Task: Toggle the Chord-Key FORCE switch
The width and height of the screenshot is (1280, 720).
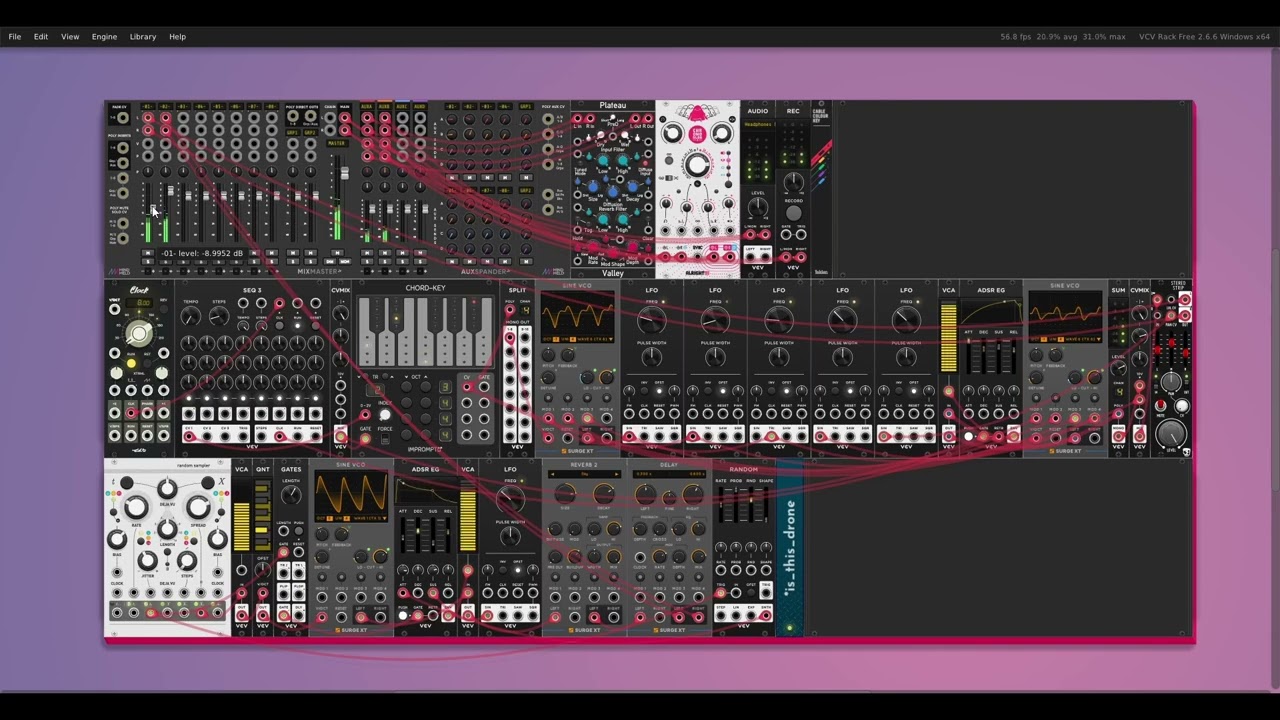Action: 385,438
